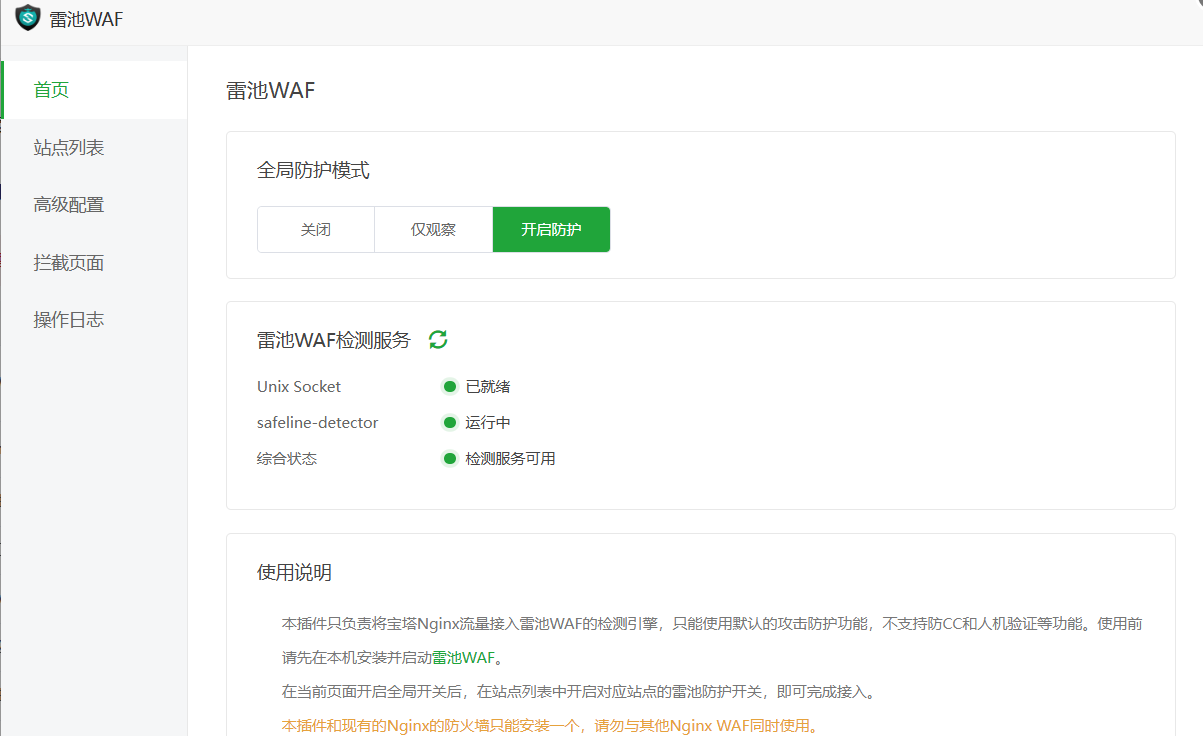This screenshot has width=1203, height=736.
Task: Enable the 开启防护 protection mode
Action: coord(551,230)
